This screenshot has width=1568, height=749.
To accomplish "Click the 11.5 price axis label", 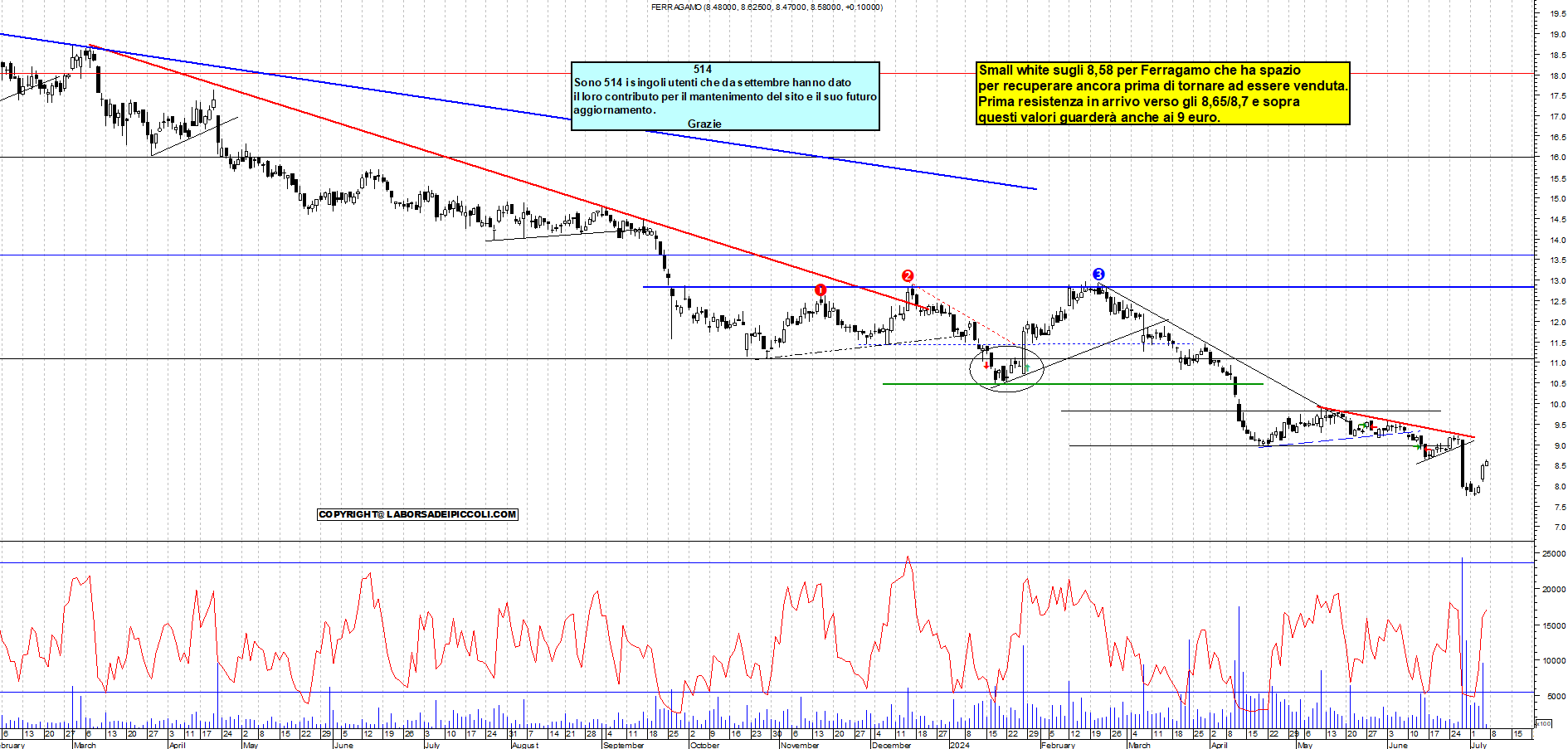I will (x=1557, y=343).
